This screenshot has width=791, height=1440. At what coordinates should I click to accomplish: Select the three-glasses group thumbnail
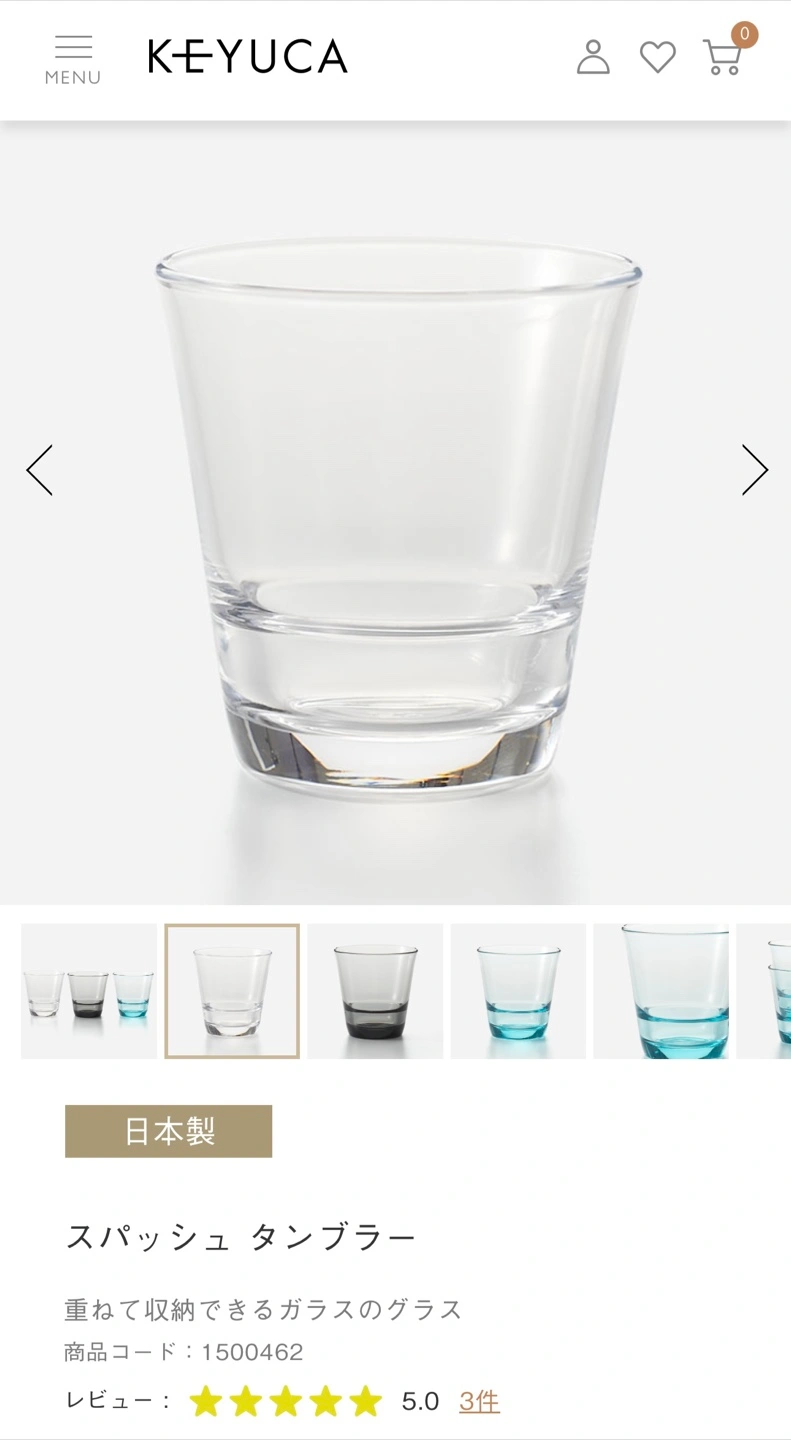[x=89, y=991]
